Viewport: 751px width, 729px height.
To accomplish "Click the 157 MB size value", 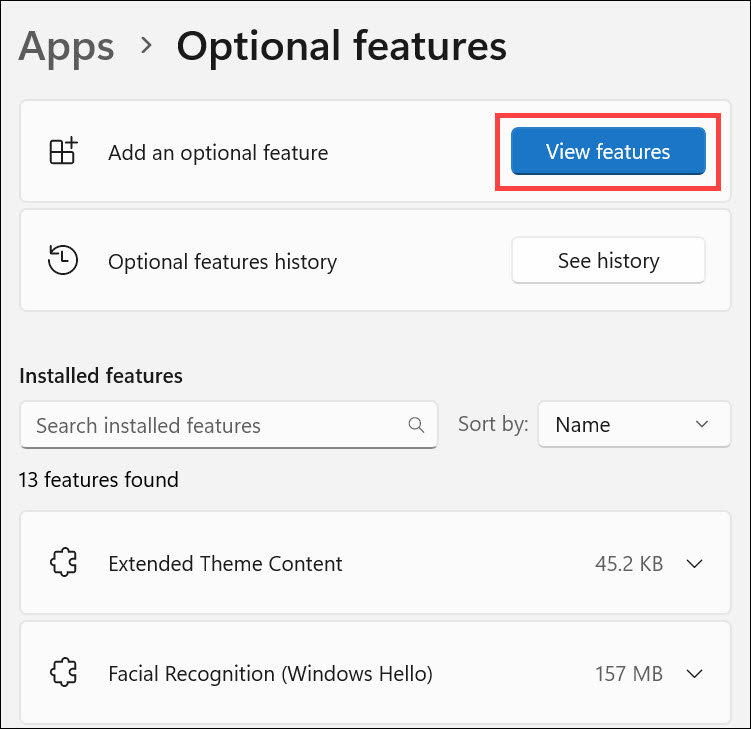I will pyautogui.click(x=629, y=673).
